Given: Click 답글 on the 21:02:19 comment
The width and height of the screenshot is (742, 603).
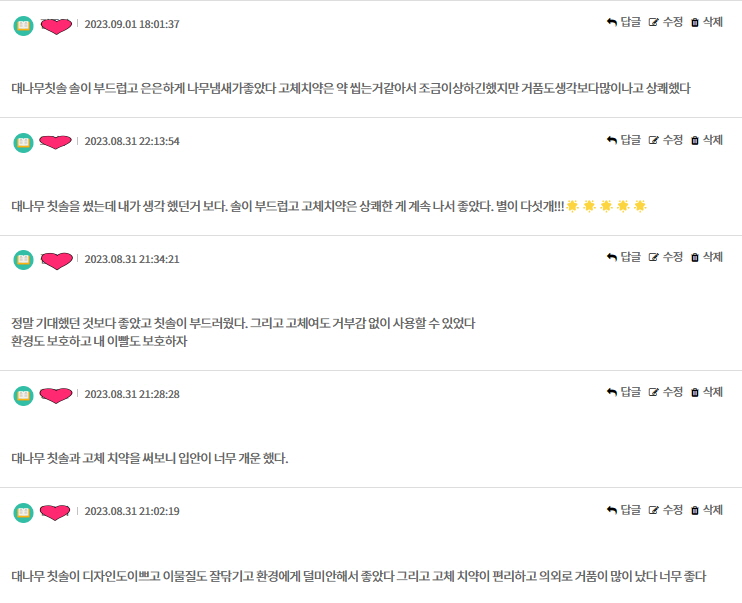Looking at the screenshot, I should pyautogui.click(x=623, y=509).
